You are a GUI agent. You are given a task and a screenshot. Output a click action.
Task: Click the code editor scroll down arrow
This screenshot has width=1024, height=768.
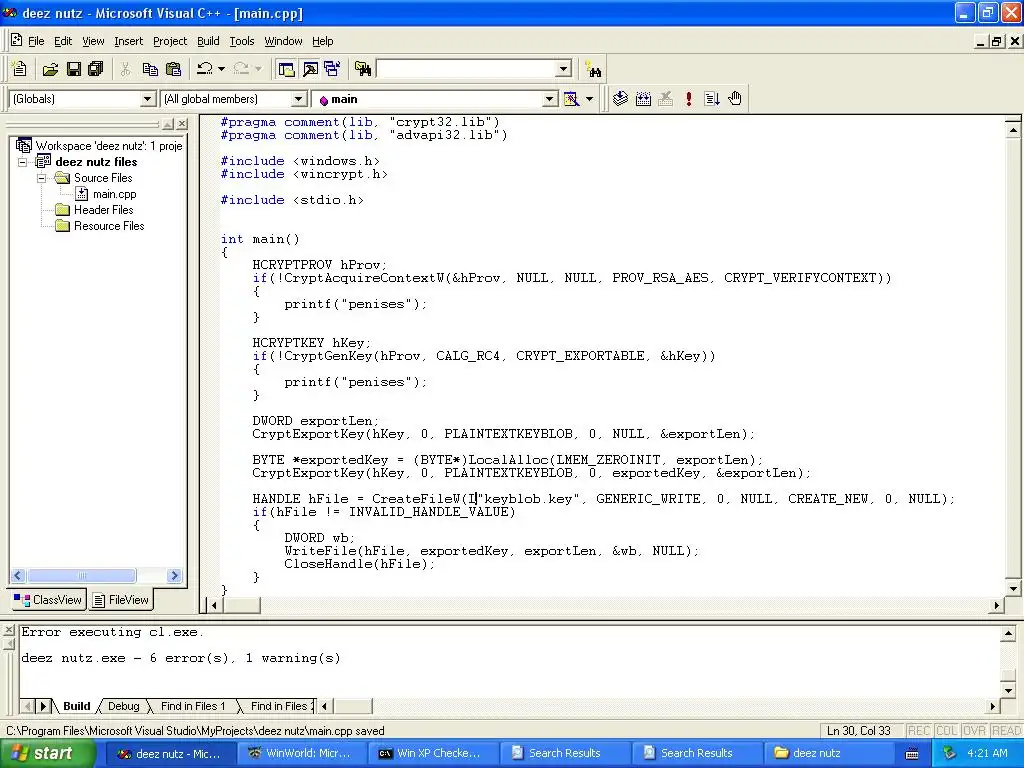1013,588
